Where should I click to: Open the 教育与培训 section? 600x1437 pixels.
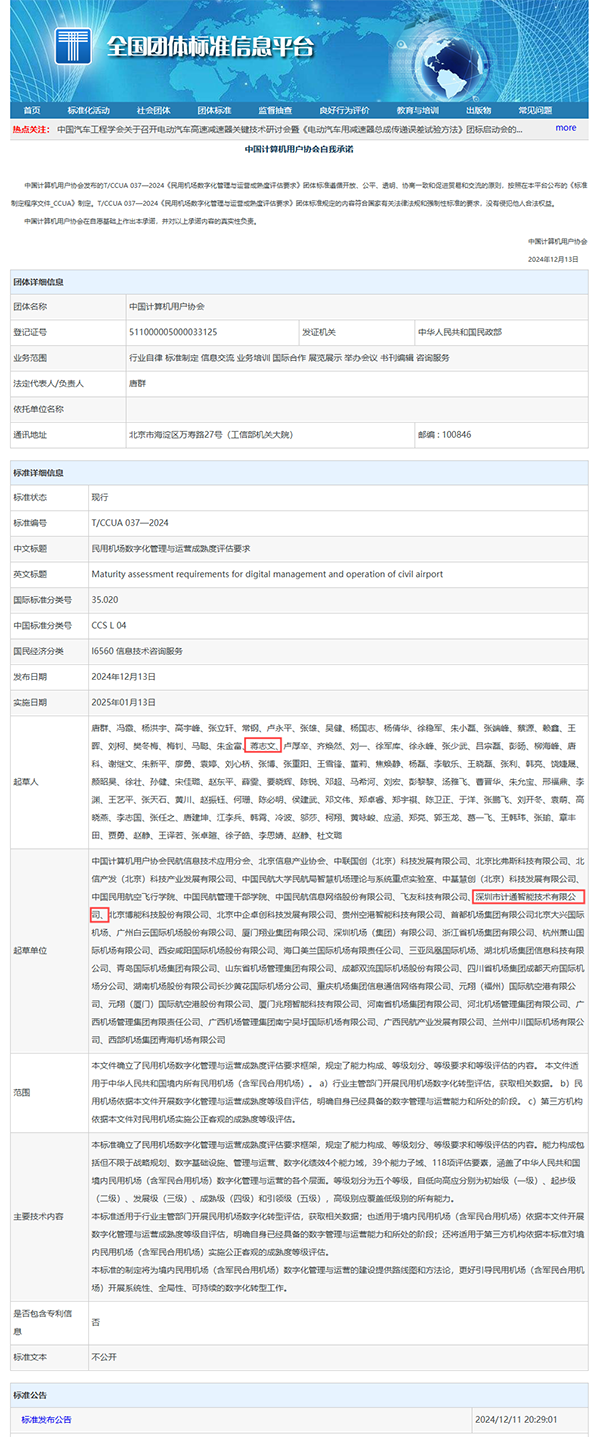click(417, 110)
